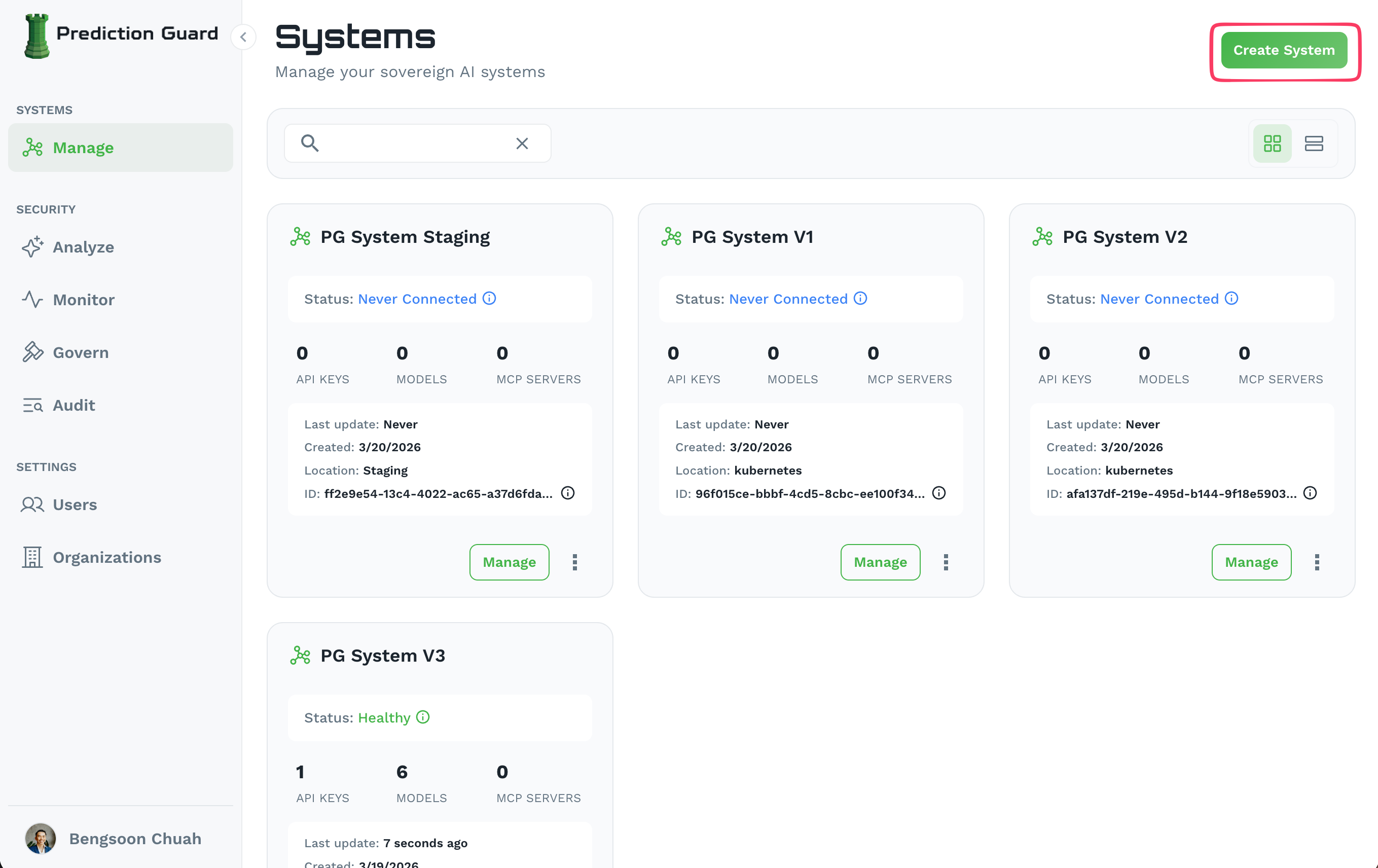Open the Monitor security section
This screenshot has height=868, width=1378.
pos(84,299)
